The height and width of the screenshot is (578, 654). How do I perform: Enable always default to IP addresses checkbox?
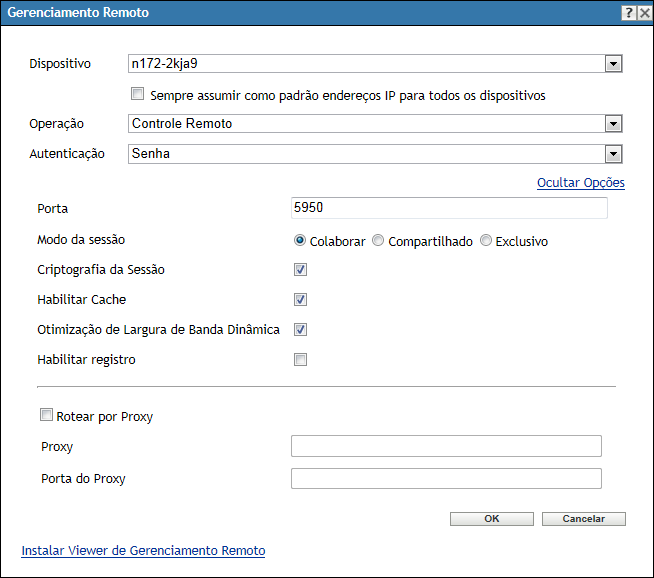point(138,96)
